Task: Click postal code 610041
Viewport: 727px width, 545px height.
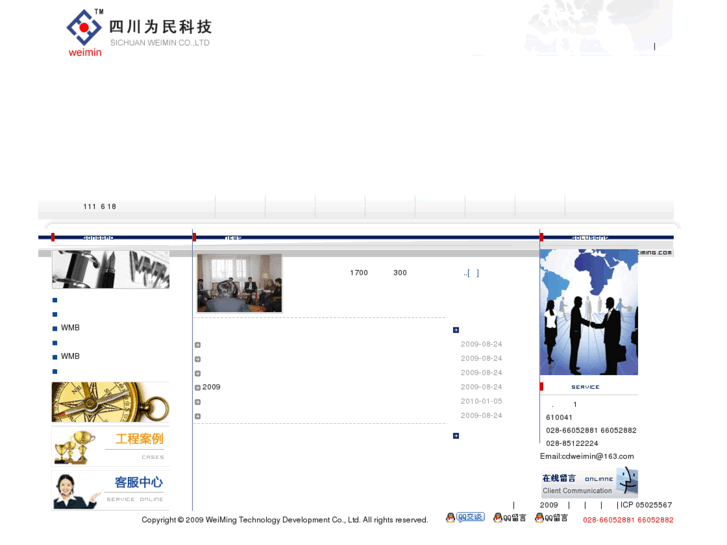Action: [559, 417]
